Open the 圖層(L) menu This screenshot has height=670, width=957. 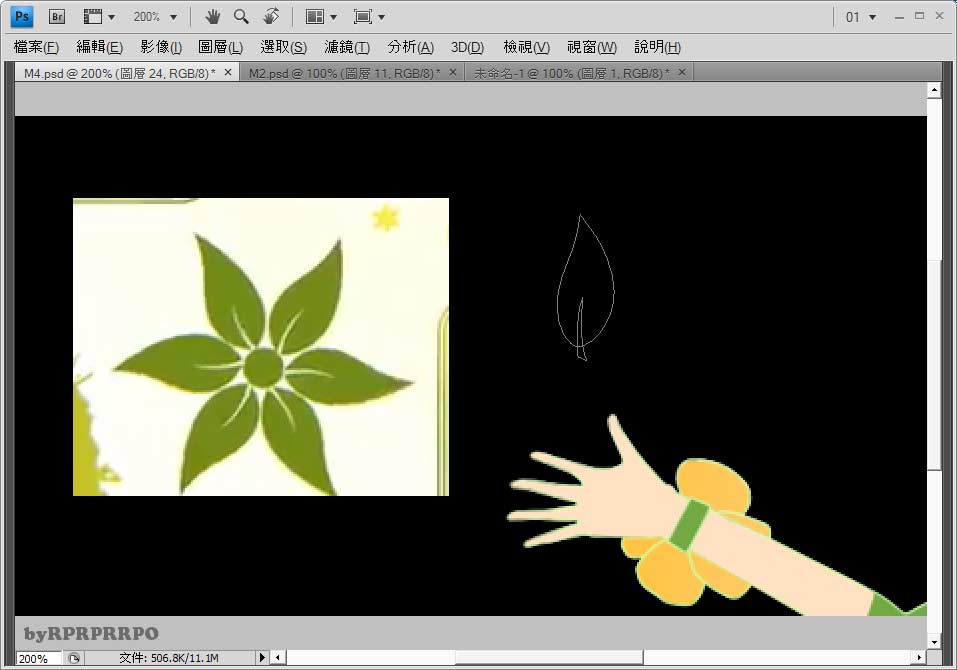pos(220,47)
